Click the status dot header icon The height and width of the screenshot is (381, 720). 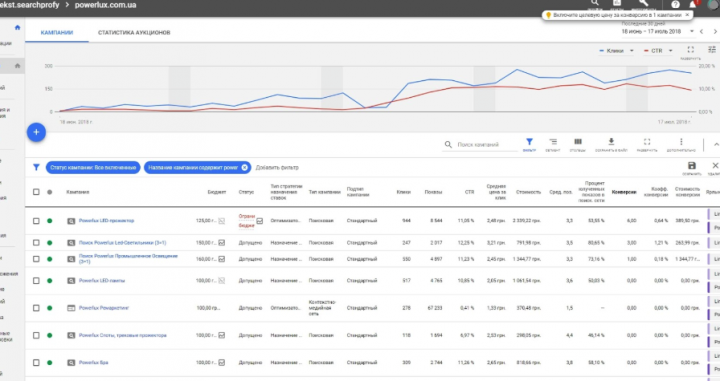point(50,192)
